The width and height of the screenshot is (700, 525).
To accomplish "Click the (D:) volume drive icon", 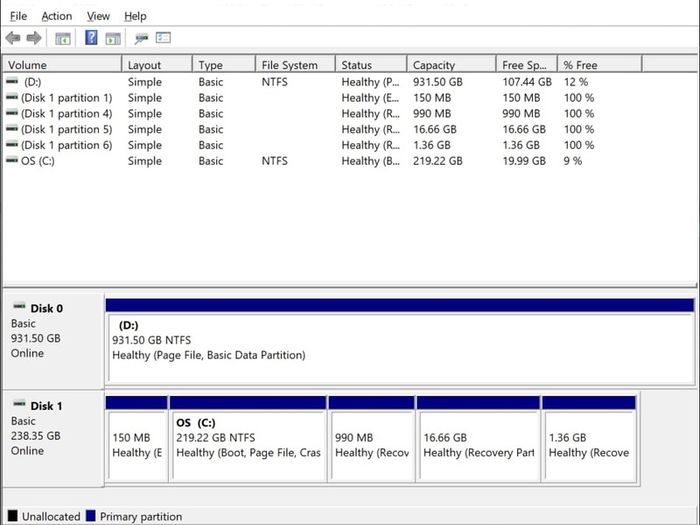I will pos(12,82).
